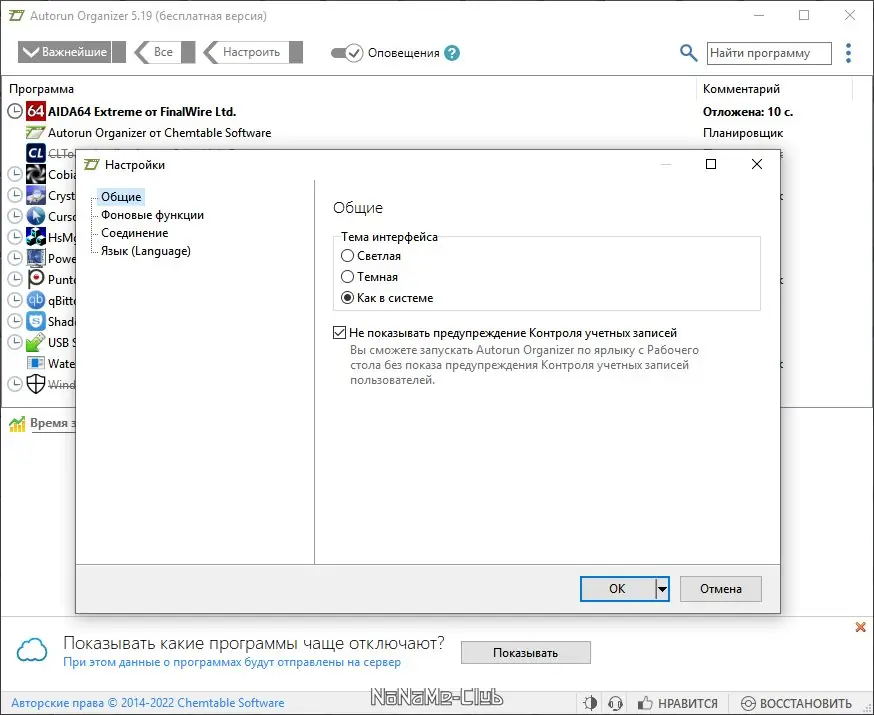874x715 pixels.
Task: Click the Shadow row blue S icon
Action: [36, 321]
